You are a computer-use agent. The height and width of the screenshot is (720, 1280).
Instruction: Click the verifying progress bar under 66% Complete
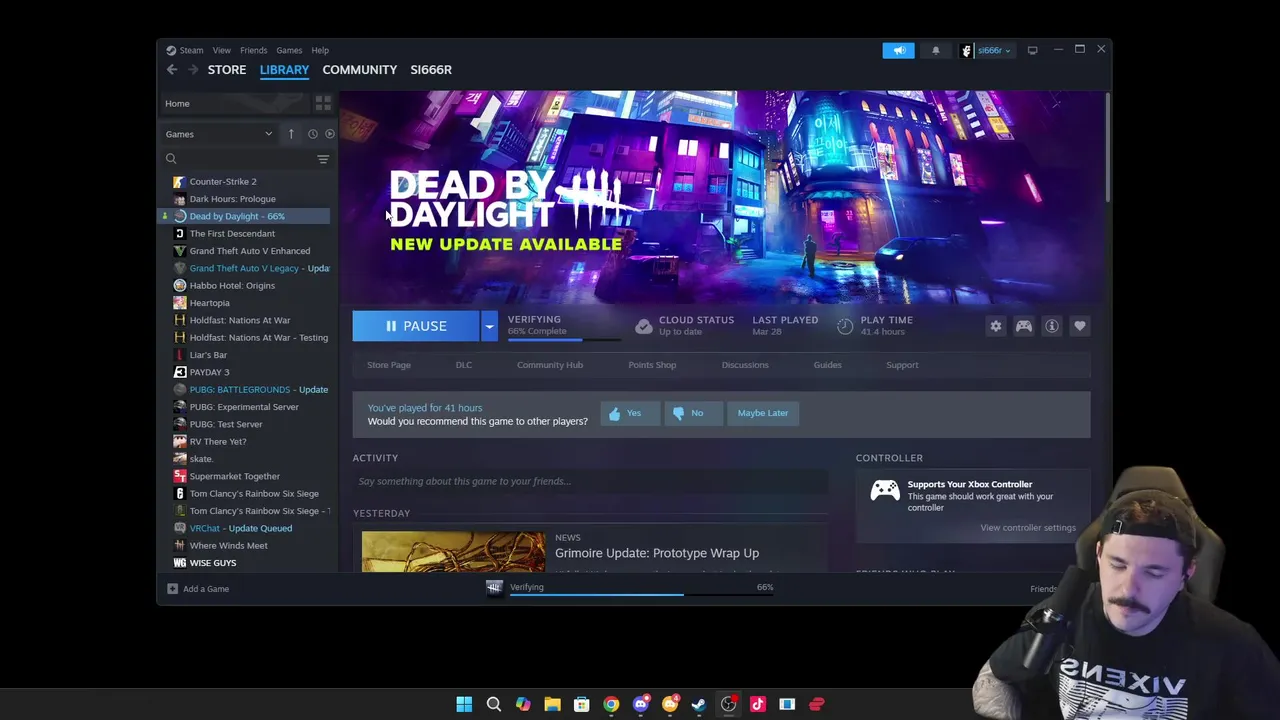[564, 340]
